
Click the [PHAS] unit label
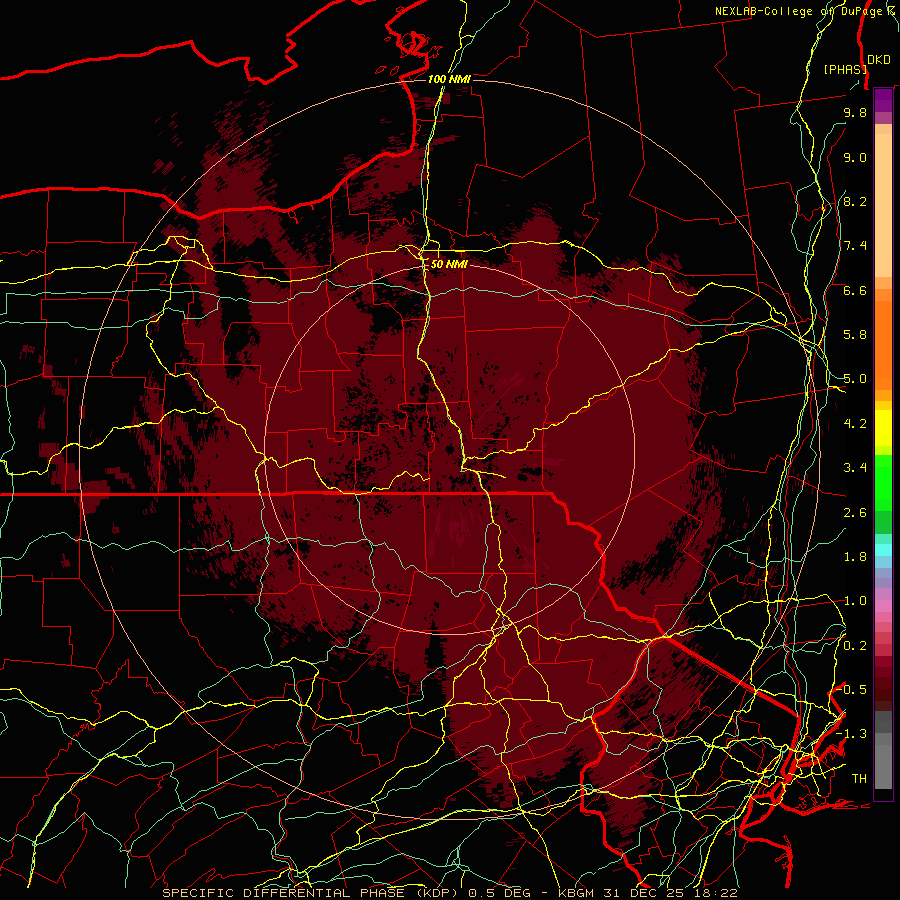[x=844, y=70]
